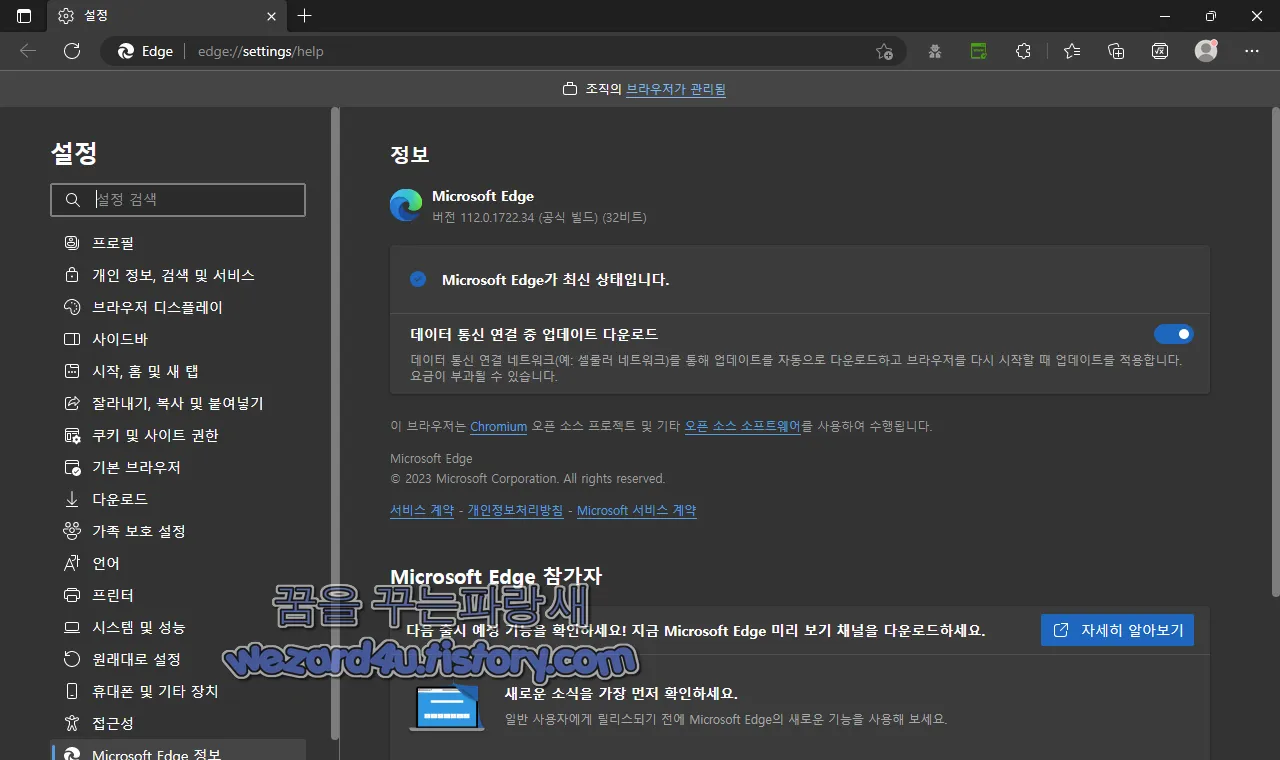This screenshot has height=760, width=1280.
Task: Add this page to favorites star icon
Action: coord(884,51)
